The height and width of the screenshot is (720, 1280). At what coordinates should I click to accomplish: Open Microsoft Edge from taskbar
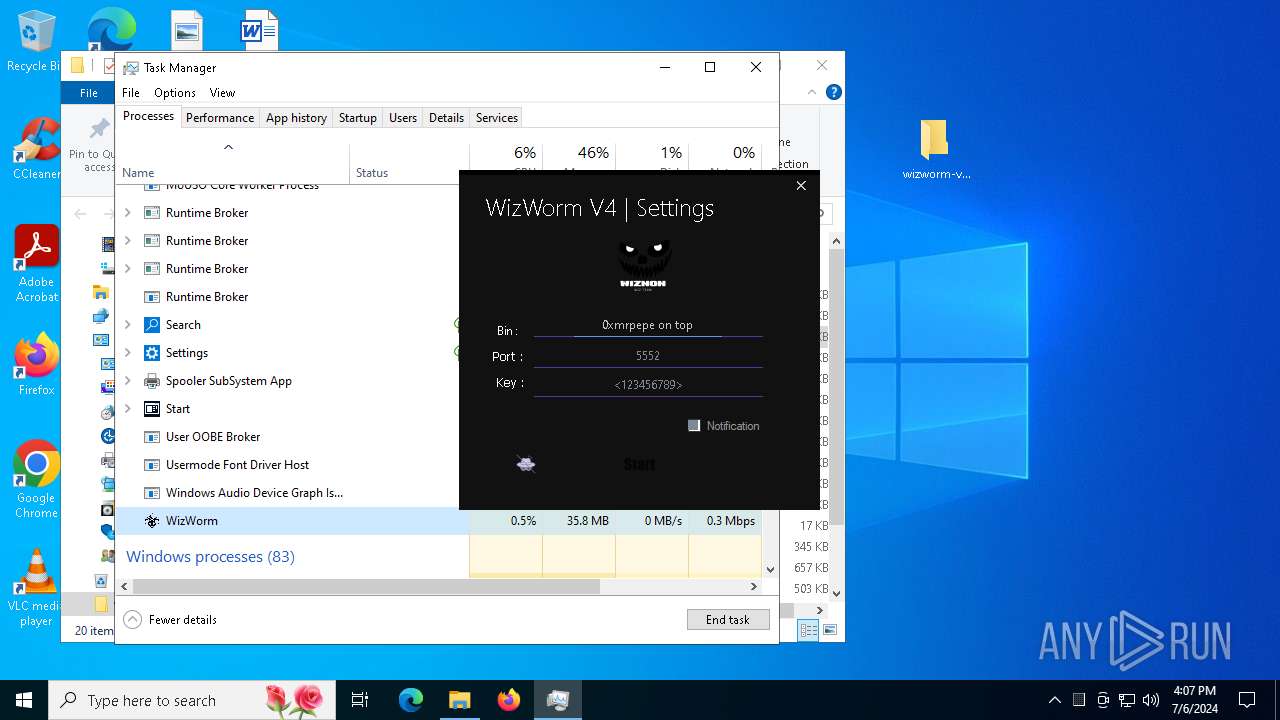coord(411,700)
